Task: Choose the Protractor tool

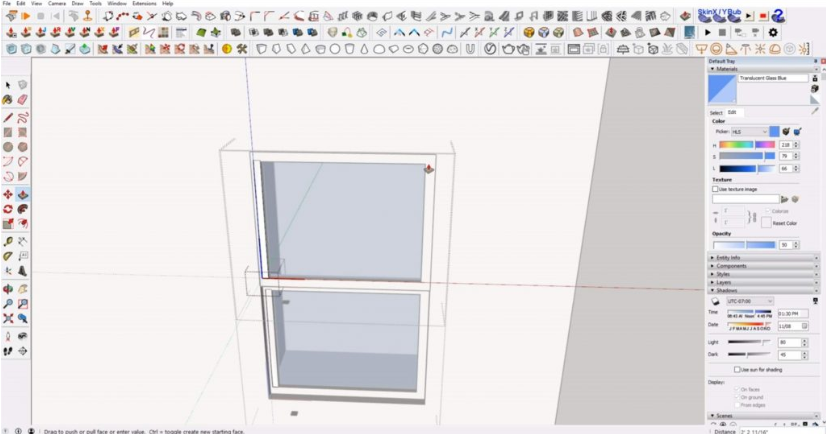Action: tap(8, 256)
